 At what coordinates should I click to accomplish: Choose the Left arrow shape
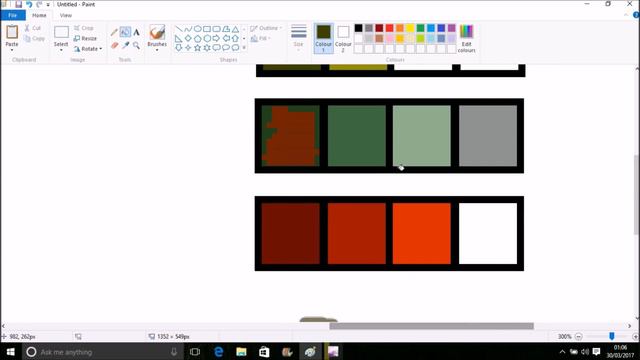pyautogui.click(x=226, y=38)
